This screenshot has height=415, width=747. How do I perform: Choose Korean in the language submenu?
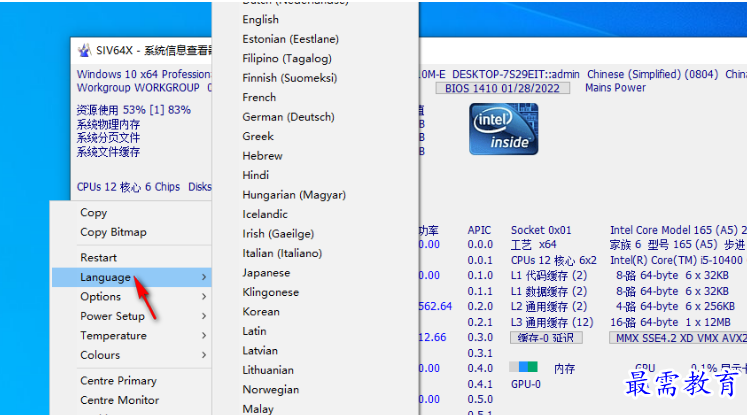[261, 312]
